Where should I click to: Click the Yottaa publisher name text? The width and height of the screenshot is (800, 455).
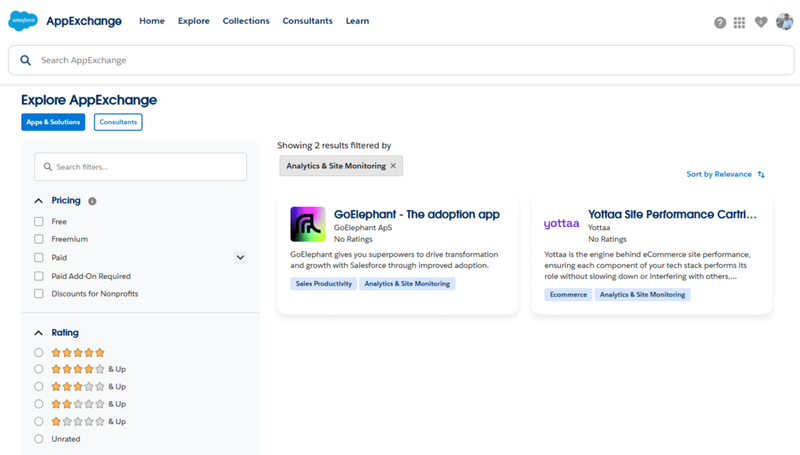click(599, 228)
